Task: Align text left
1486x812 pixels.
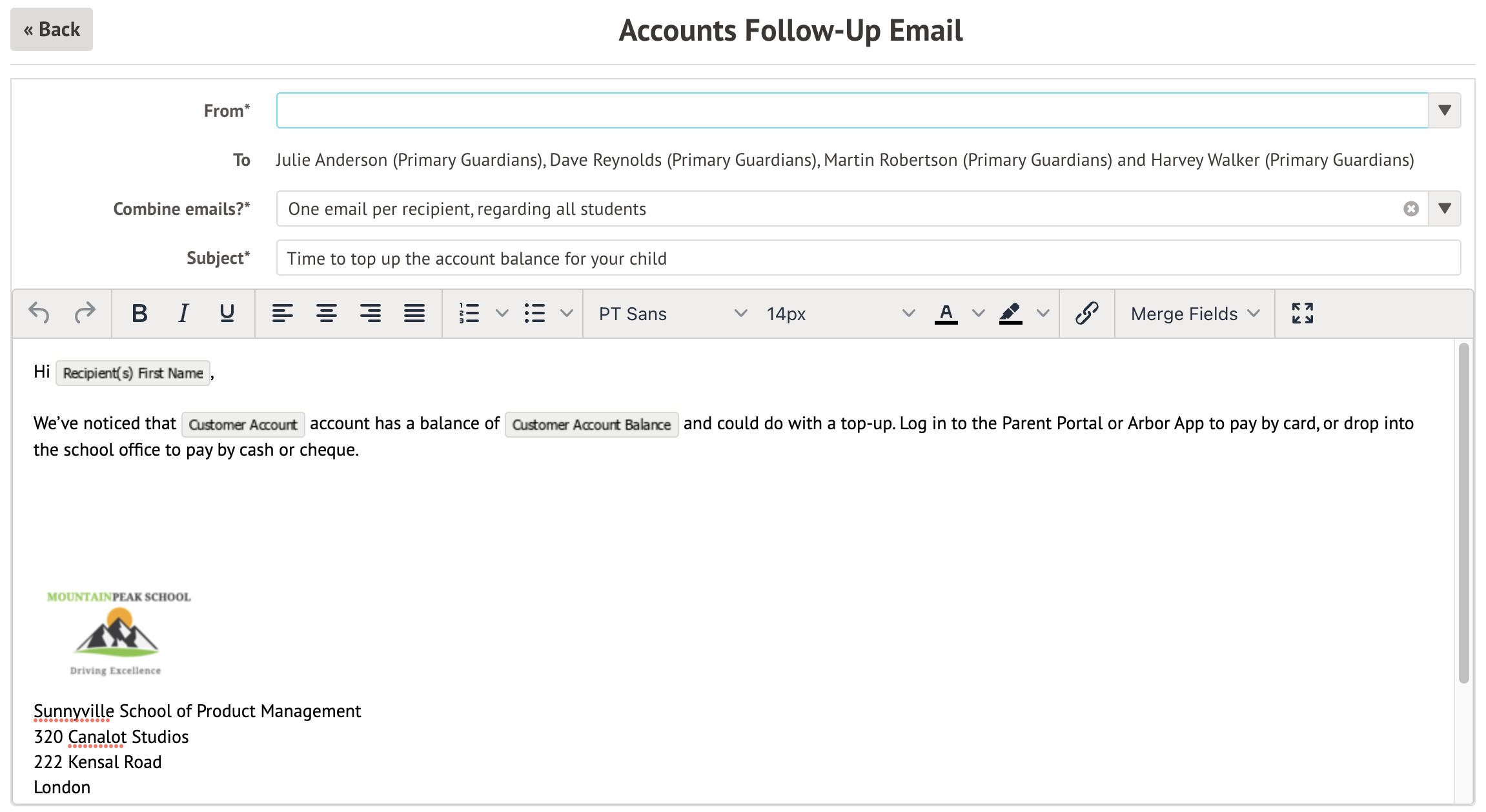Action: (282, 313)
